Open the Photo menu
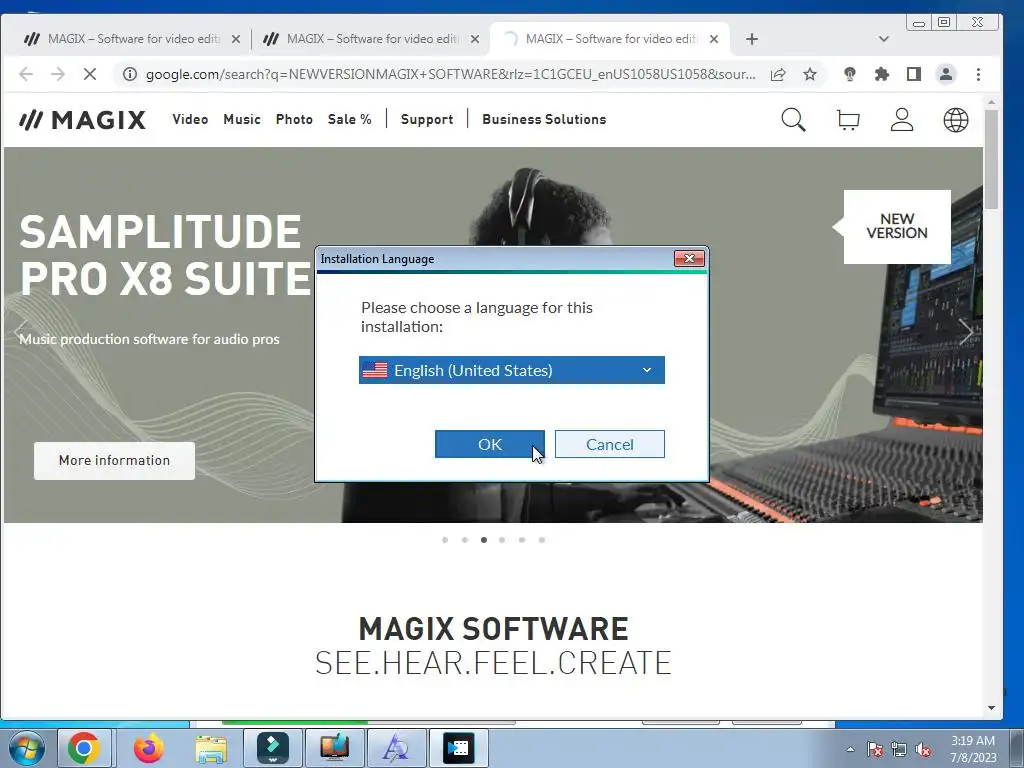1024x768 pixels. pyautogui.click(x=294, y=120)
